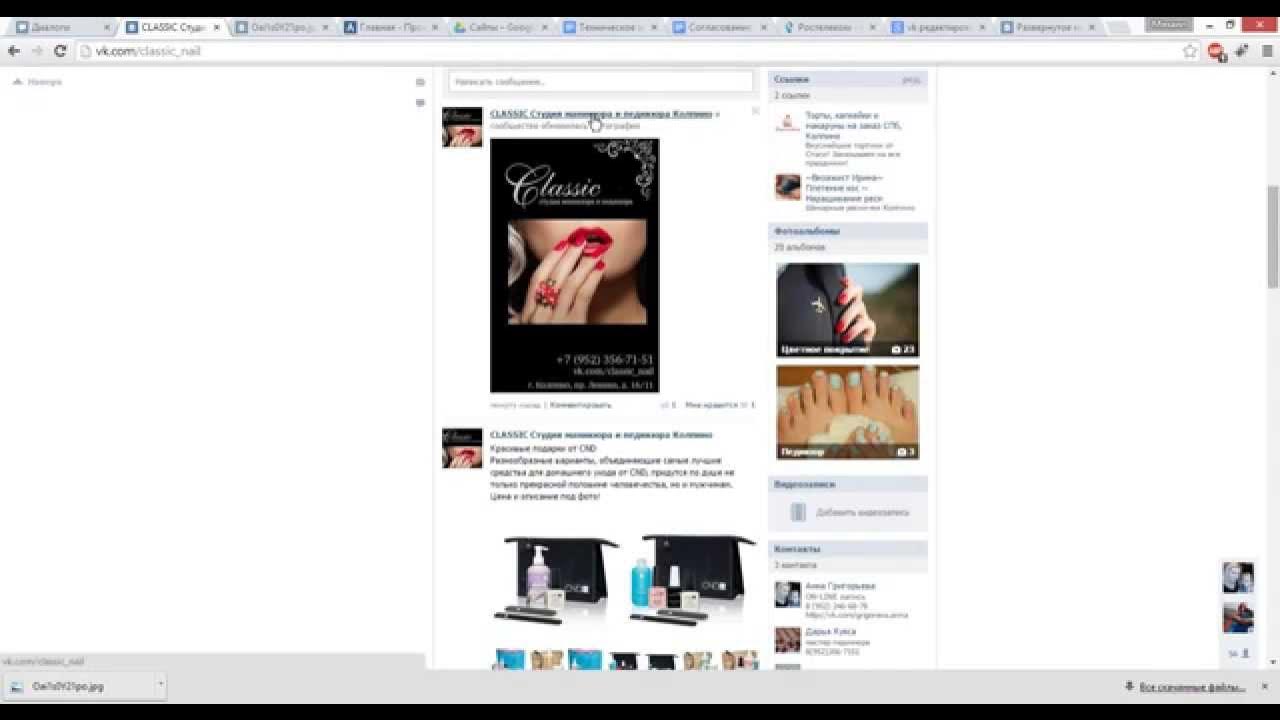Open the upper chat avatar on right edge
The height and width of the screenshot is (720, 1280).
click(x=1237, y=577)
